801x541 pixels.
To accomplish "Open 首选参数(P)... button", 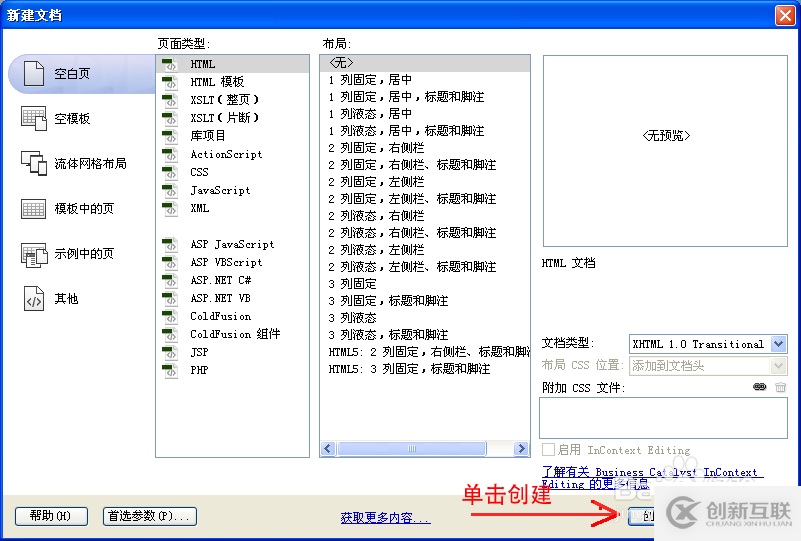I will [x=150, y=516].
